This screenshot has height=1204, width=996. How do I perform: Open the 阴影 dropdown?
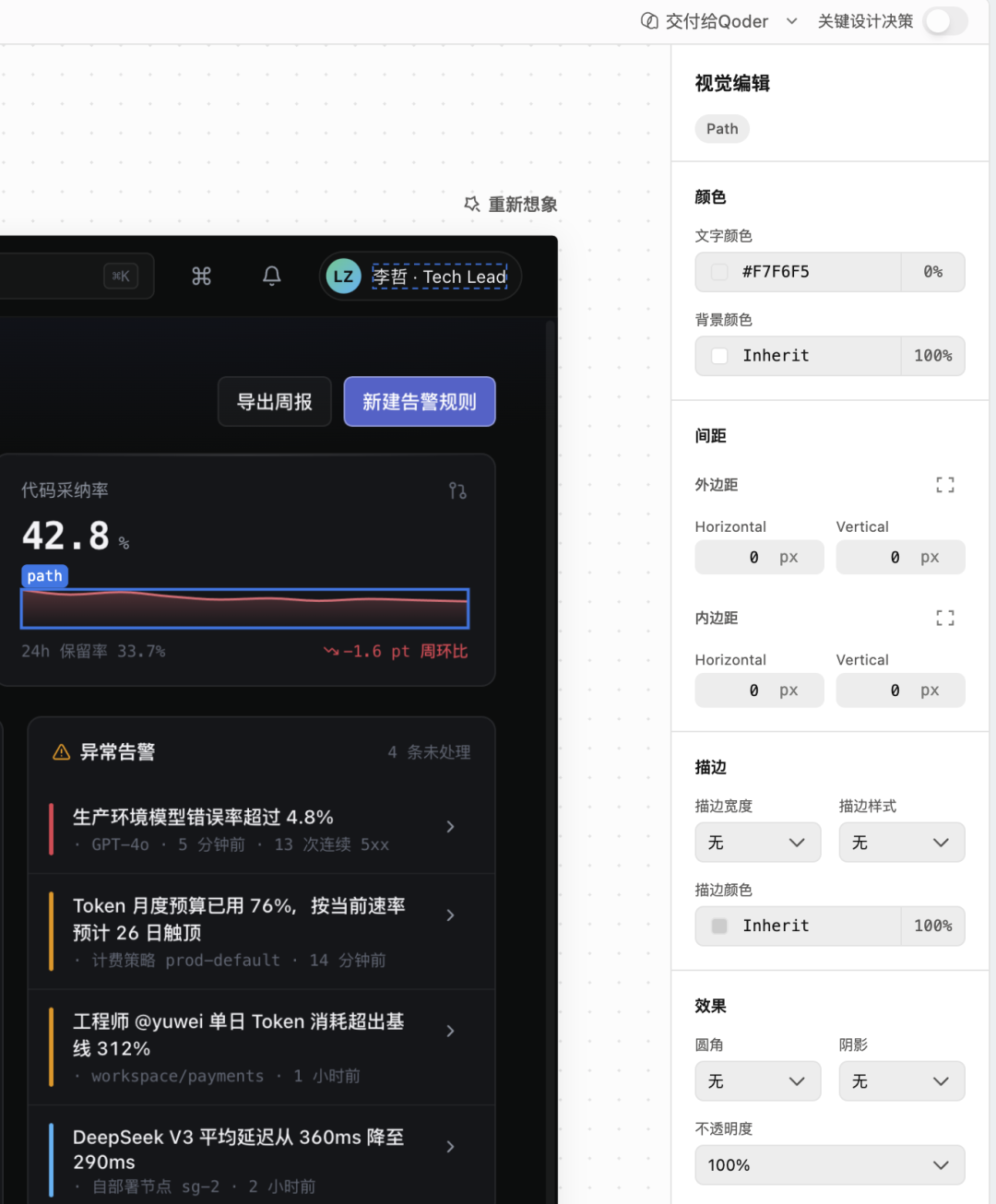(902, 1081)
